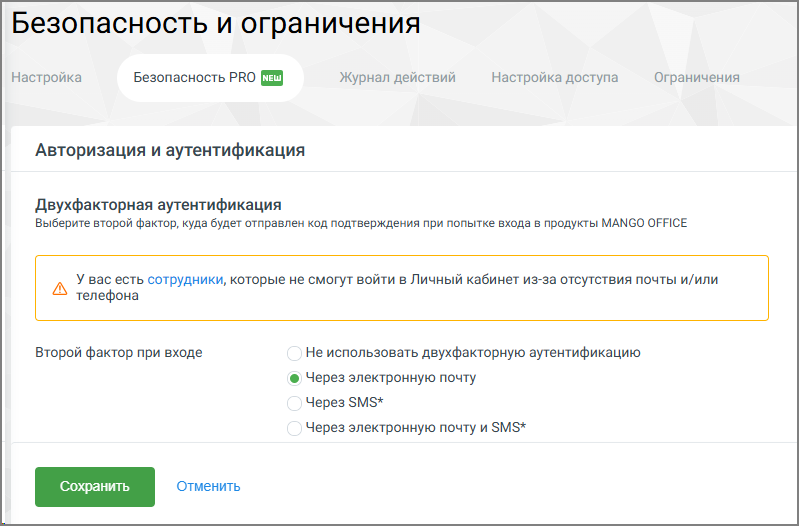This screenshot has width=799, height=526.
Task: Follow the сотрудники link
Action: click(185, 279)
